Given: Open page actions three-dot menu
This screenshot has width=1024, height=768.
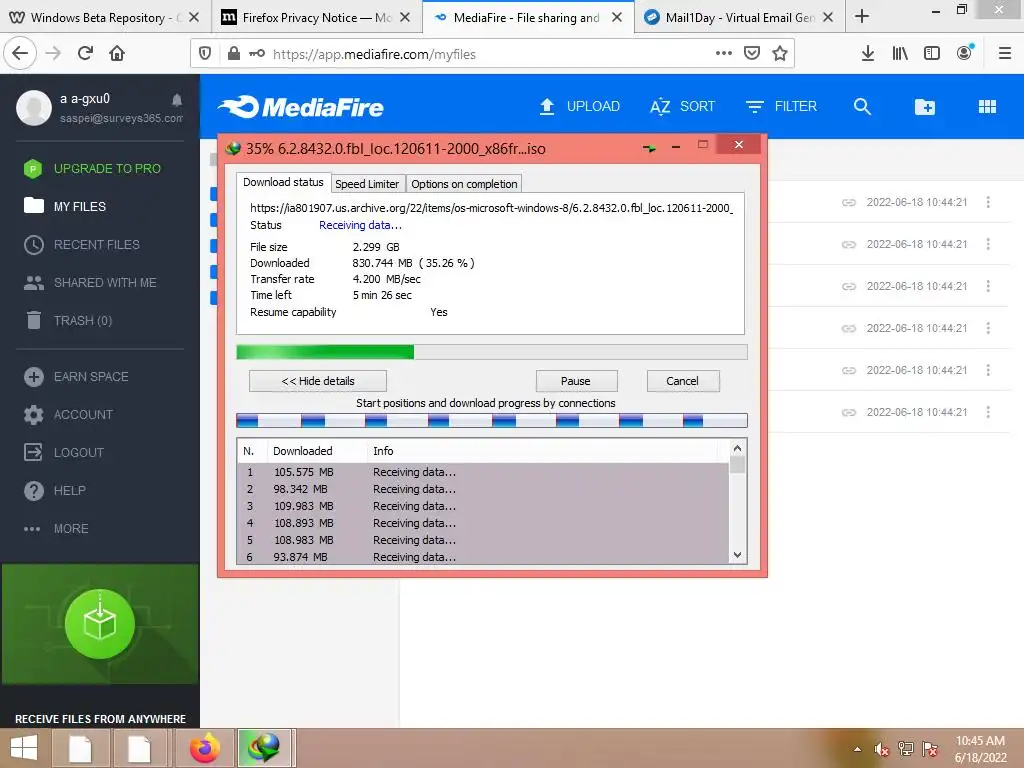Looking at the screenshot, I should [724, 53].
